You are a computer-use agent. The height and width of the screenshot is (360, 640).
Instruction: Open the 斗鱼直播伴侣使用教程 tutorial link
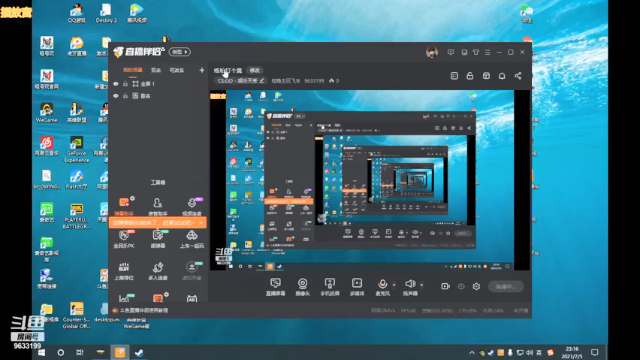[x=144, y=311]
